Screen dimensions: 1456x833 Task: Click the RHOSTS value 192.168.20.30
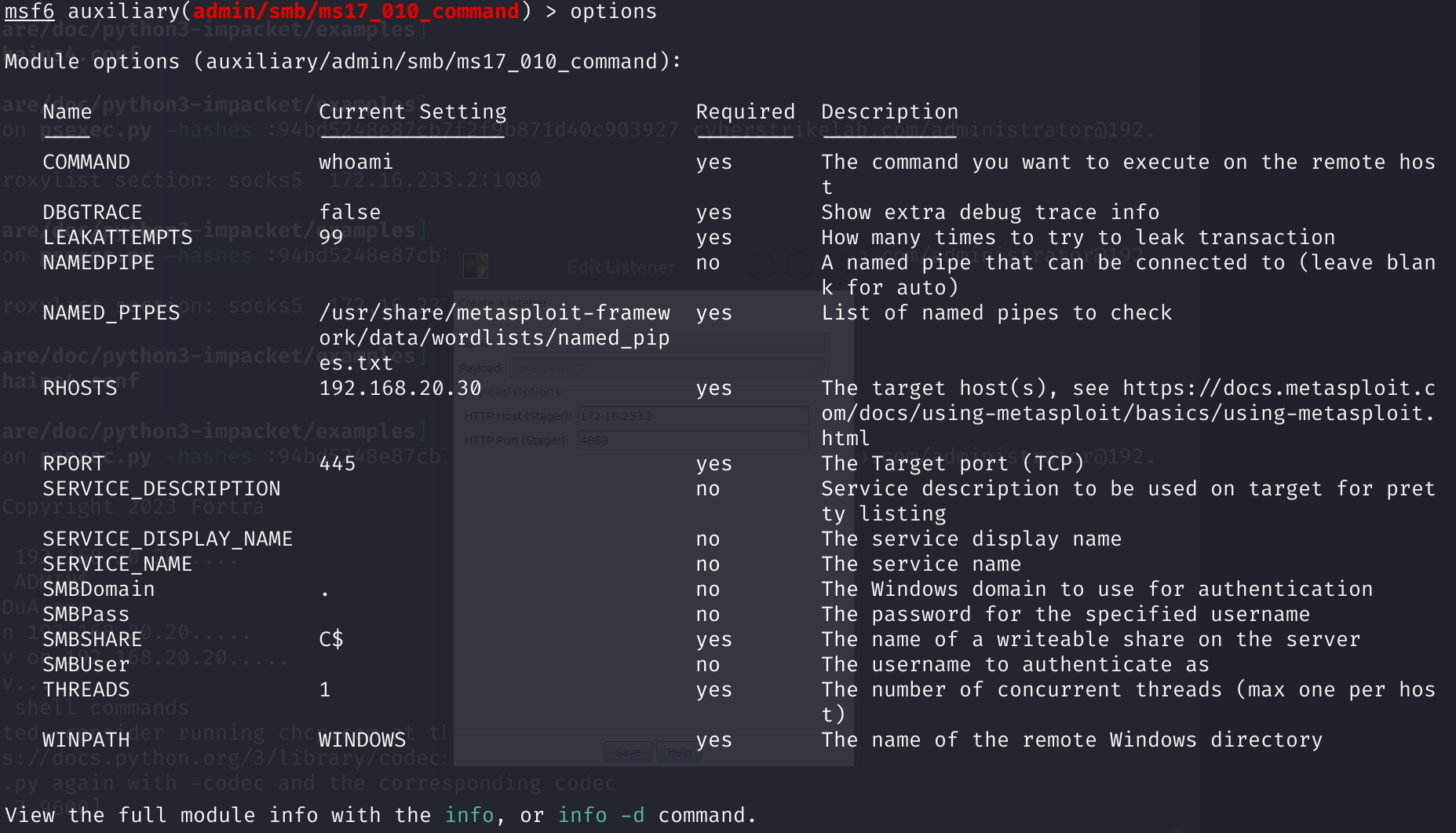400,388
